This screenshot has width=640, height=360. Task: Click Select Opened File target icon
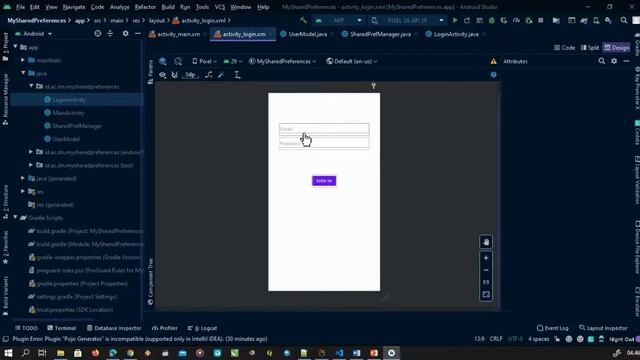coord(98,33)
